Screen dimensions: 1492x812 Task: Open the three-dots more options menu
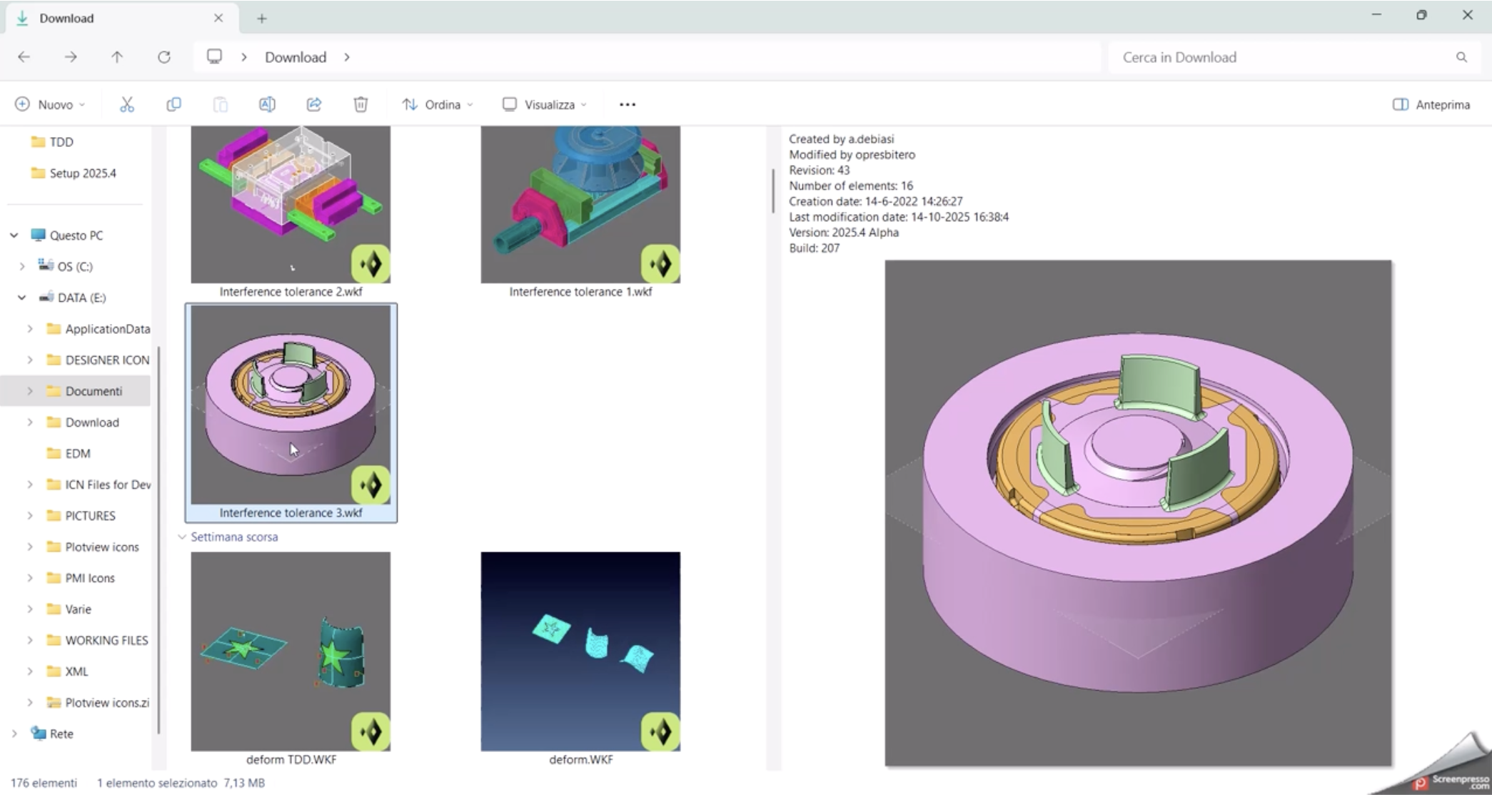627,105
